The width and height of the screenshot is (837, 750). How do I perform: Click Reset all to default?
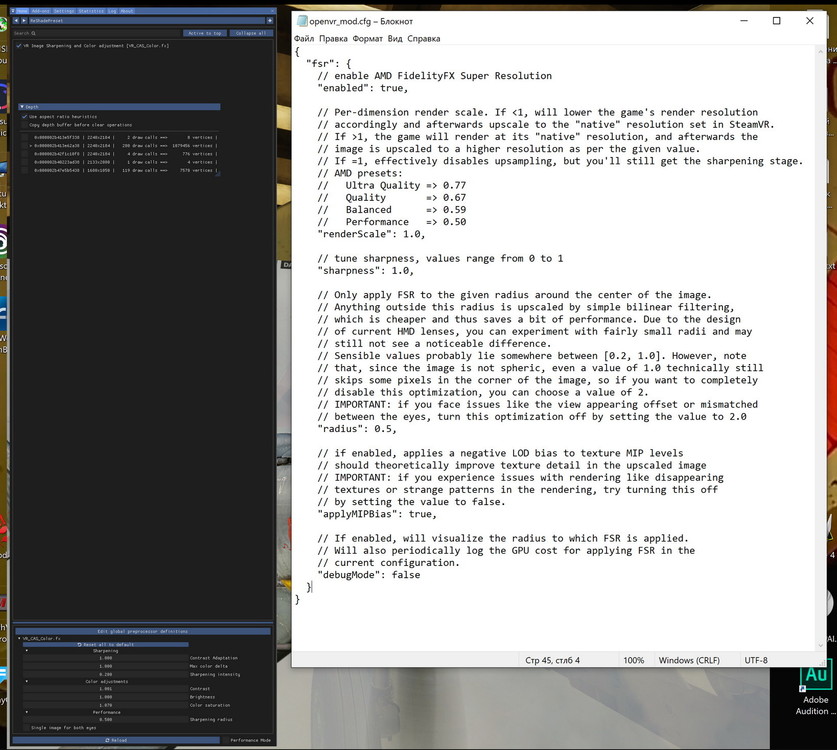pyautogui.click(x=106, y=644)
